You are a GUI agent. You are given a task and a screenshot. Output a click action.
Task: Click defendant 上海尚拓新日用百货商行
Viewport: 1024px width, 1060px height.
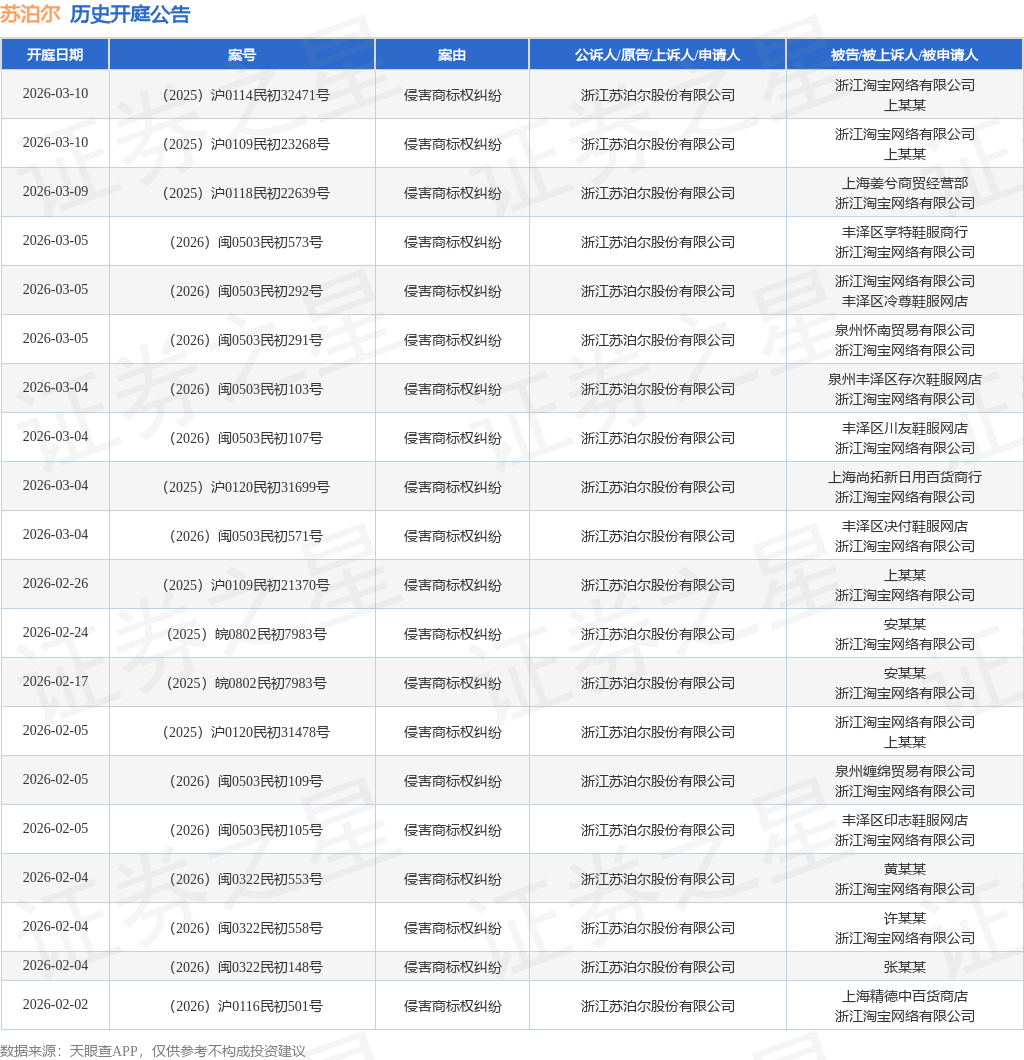tap(904, 477)
